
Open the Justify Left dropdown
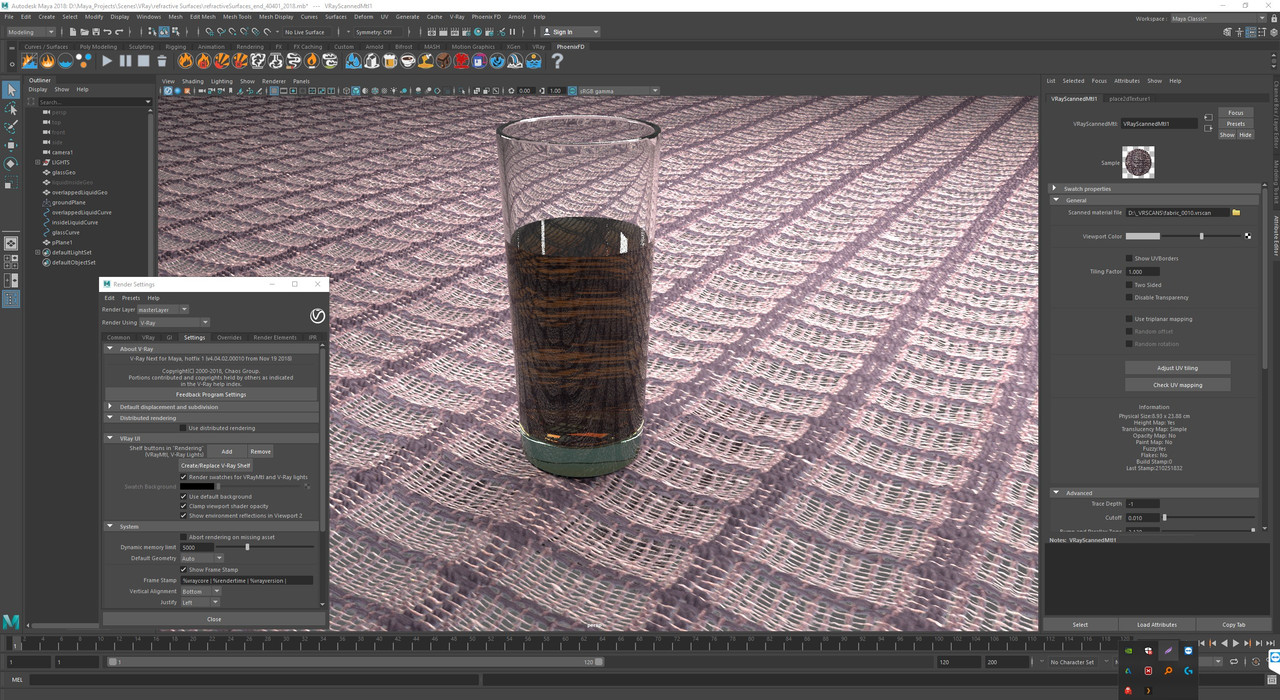click(x=199, y=602)
